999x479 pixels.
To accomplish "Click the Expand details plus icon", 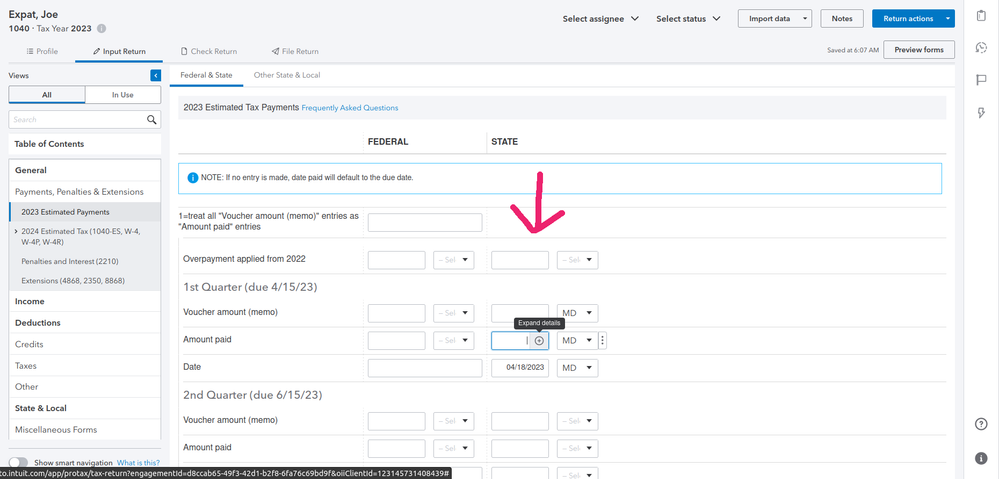I will click(539, 341).
